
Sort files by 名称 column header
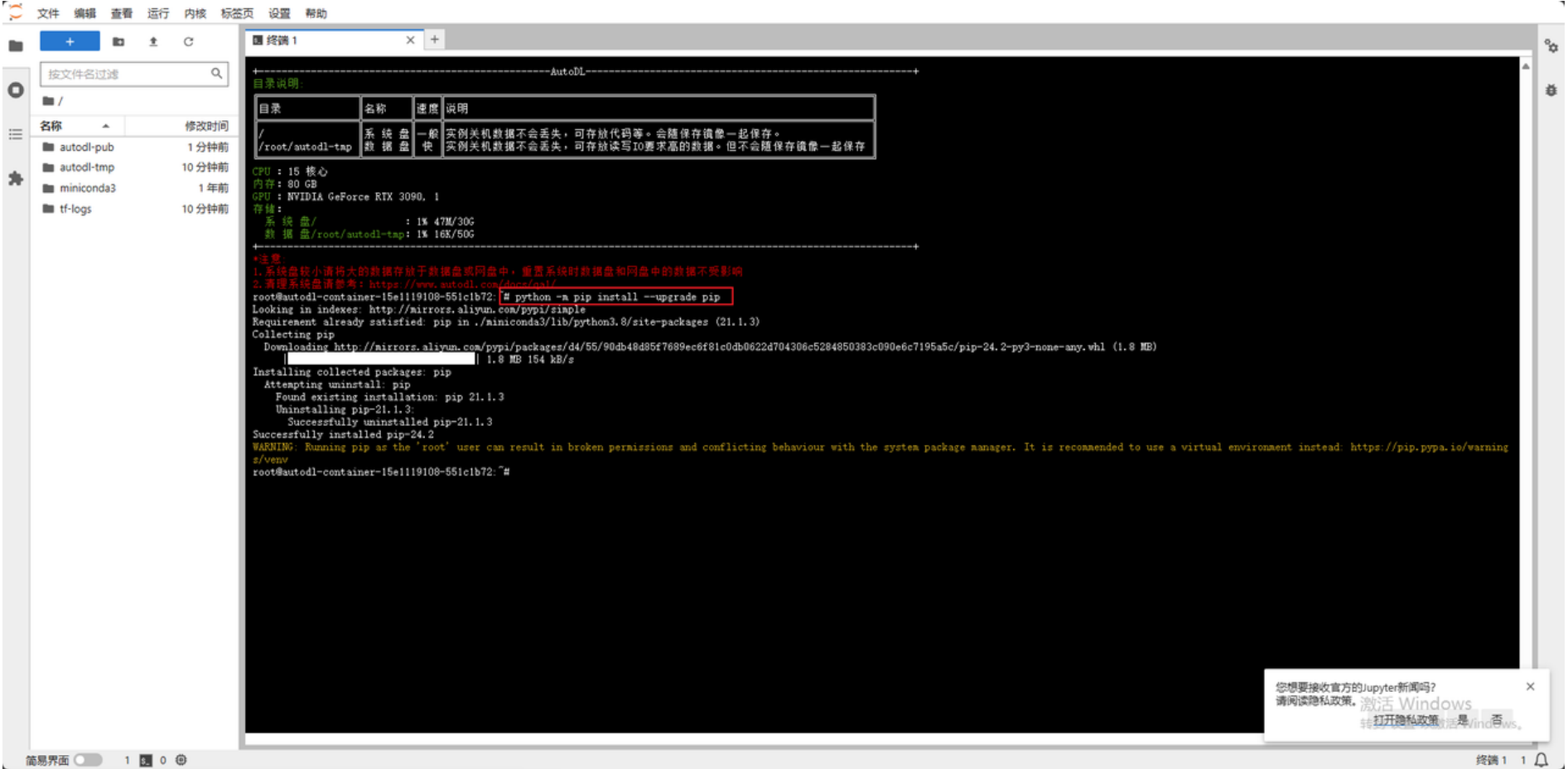[77, 126]
